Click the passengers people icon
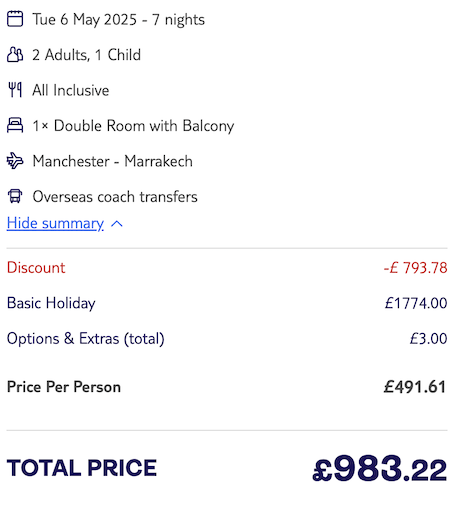This screenshot has height=505, width=454. pos(15,54)
